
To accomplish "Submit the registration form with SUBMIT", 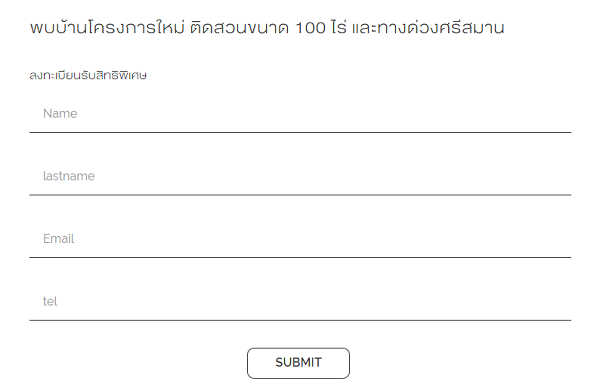I will (298, 363).
